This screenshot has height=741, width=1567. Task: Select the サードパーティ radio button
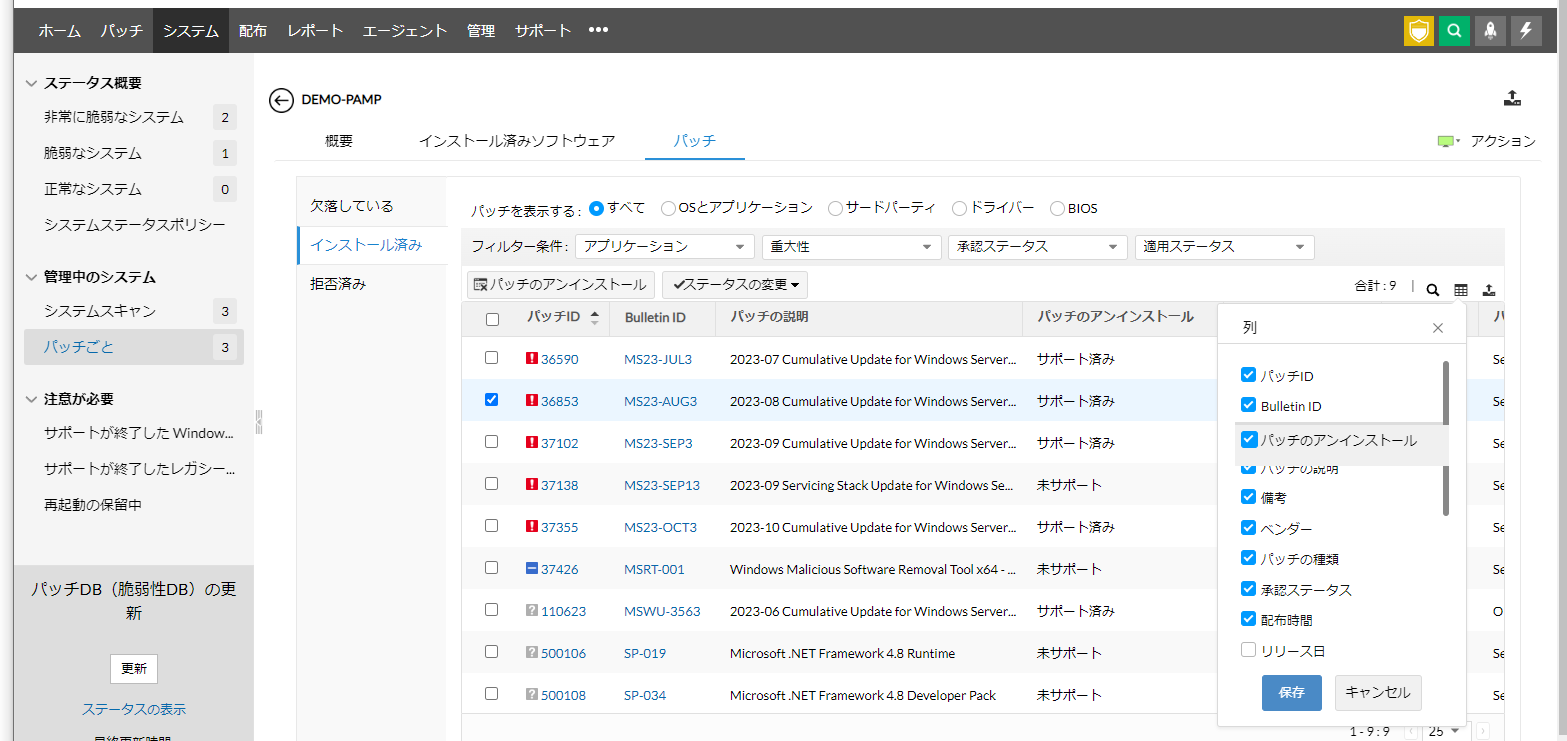[x=835, y=208]
